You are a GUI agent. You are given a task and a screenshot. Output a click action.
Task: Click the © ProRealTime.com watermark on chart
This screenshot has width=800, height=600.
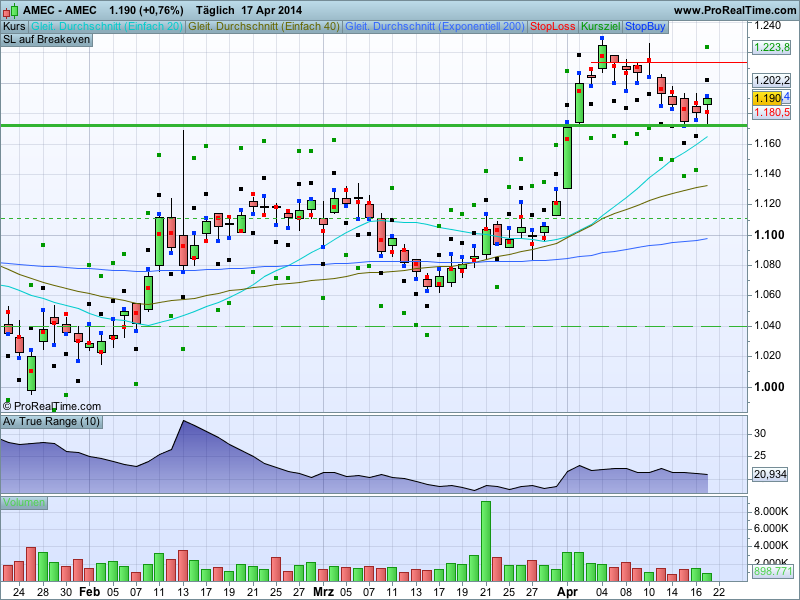click(52, 406)
